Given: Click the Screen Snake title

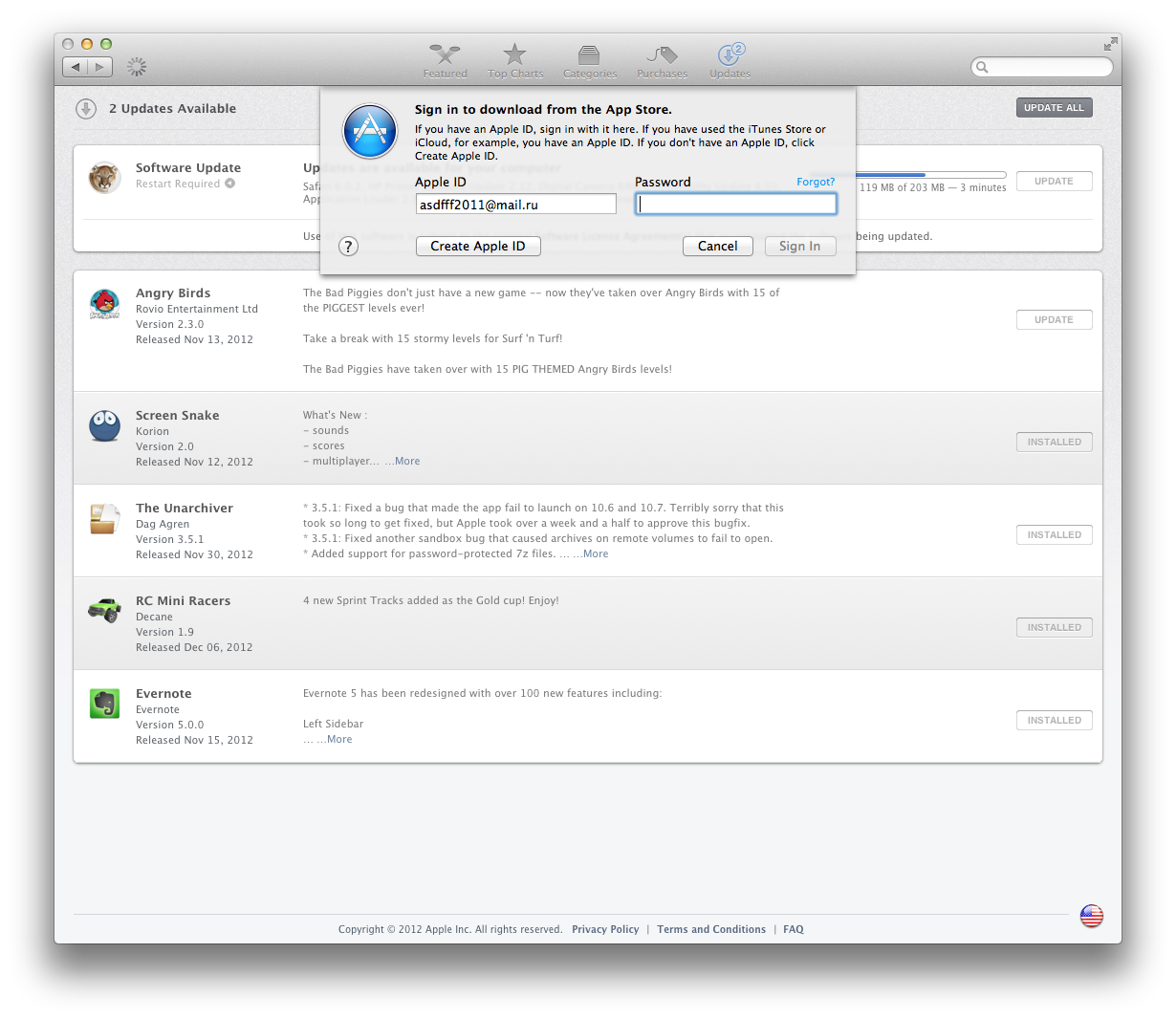Looking at the screenshot, I should (x=178, y=416).
